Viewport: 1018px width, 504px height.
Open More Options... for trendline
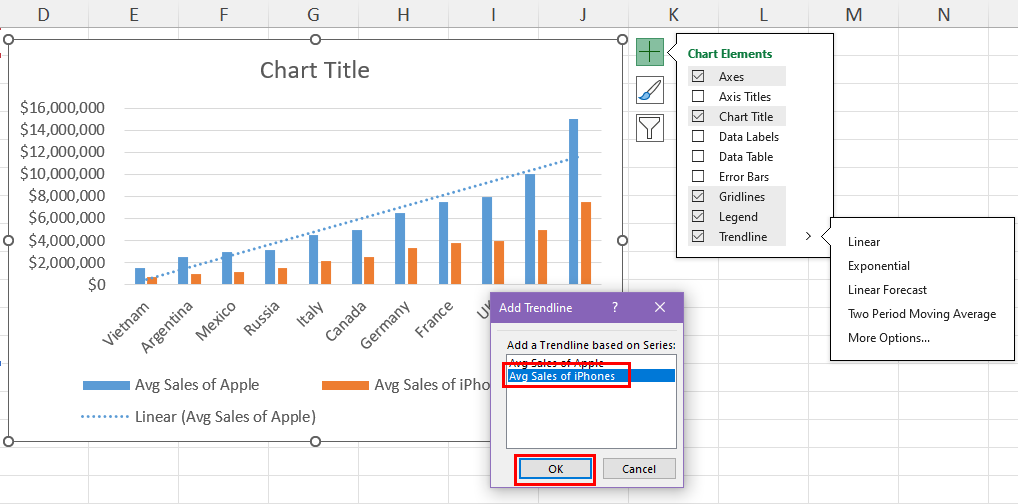[888, 338]
